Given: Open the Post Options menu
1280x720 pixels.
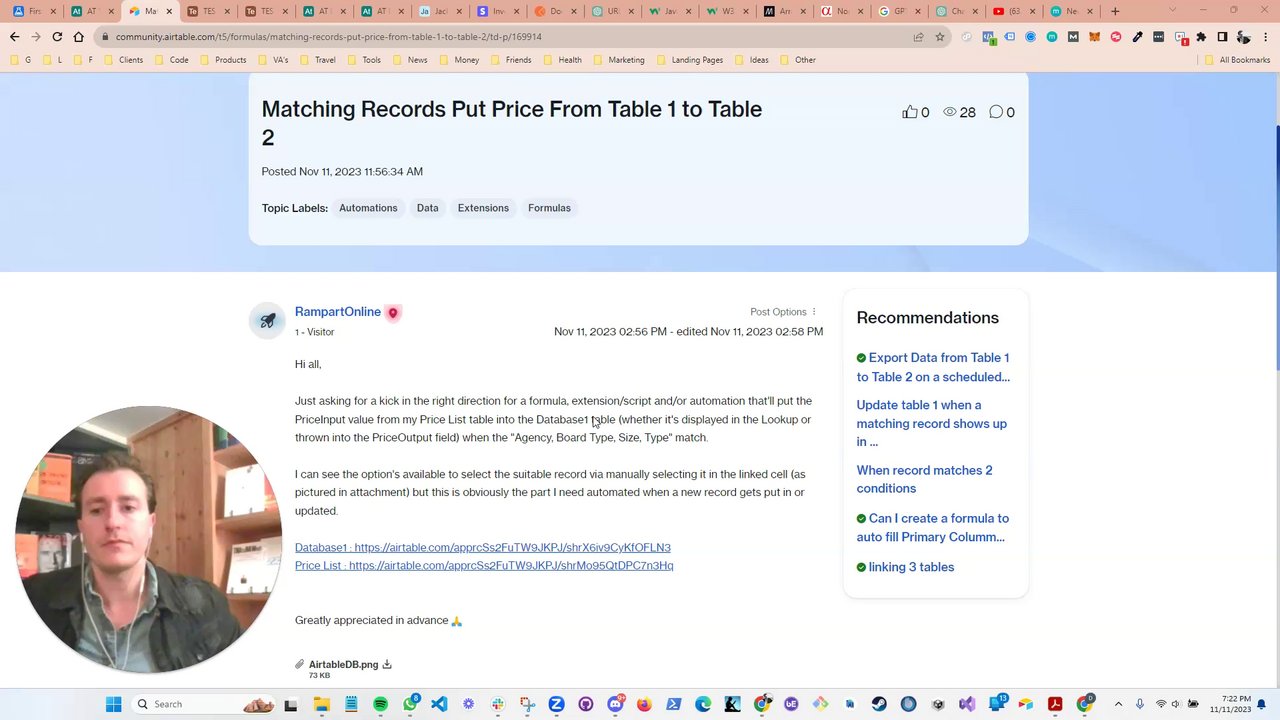Looking at the screenshot, I should pos(783,312).
